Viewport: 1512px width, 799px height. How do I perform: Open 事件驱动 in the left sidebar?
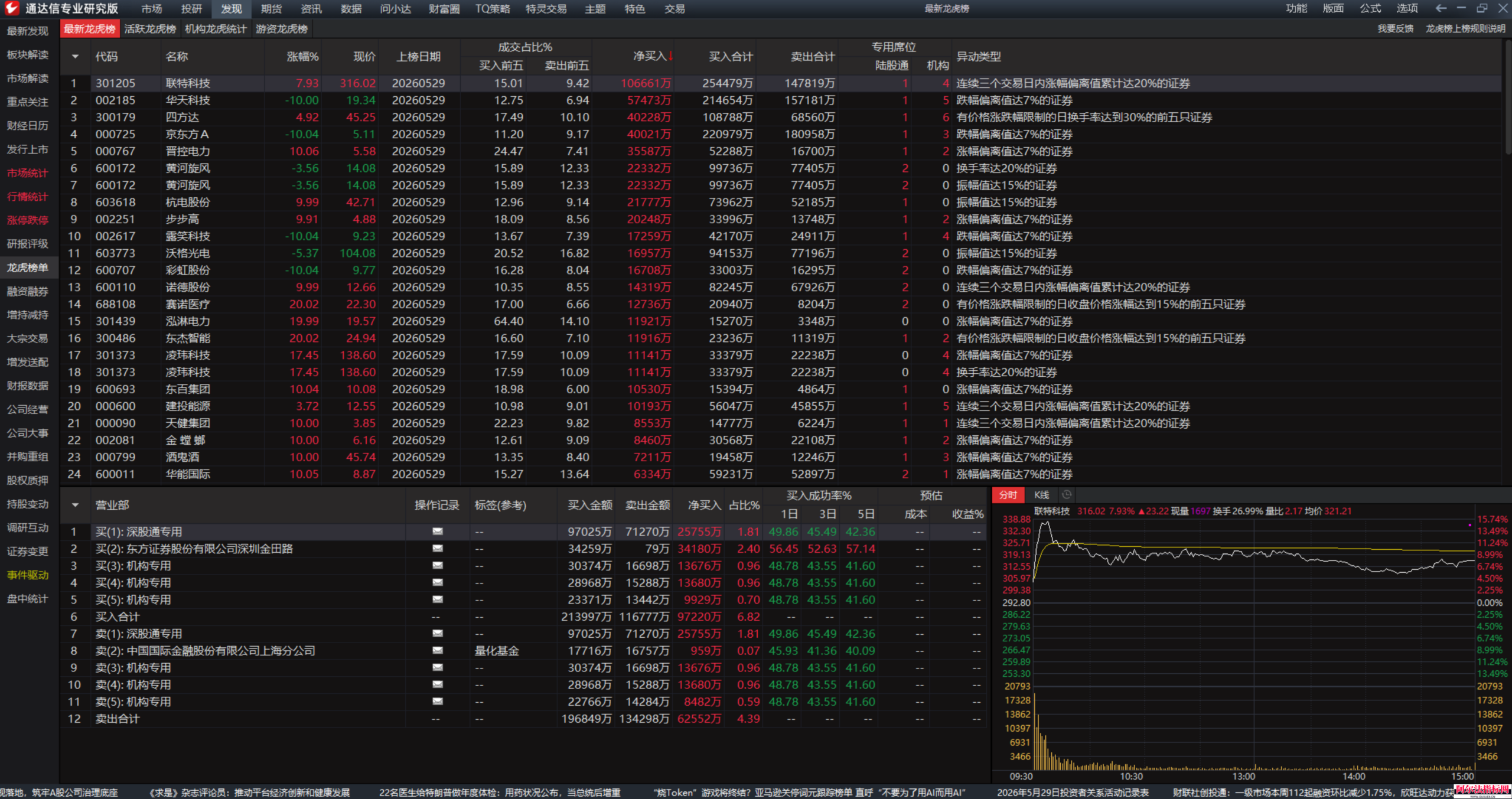[x=28, y=575]
